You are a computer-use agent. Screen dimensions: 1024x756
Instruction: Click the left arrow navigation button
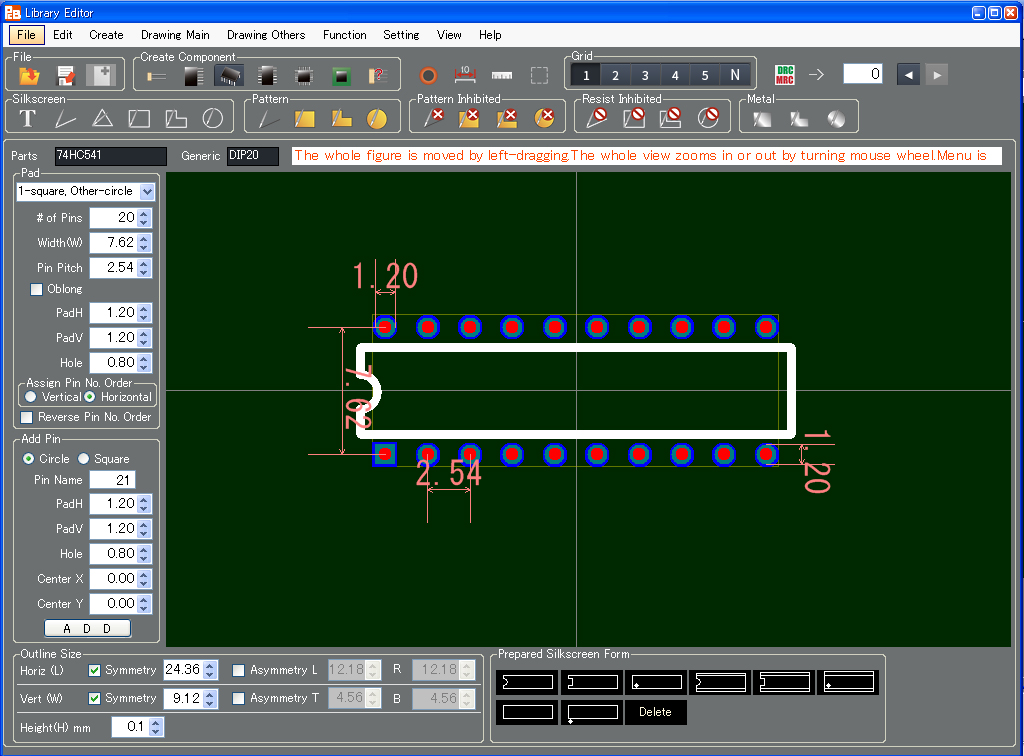(908, 75)
